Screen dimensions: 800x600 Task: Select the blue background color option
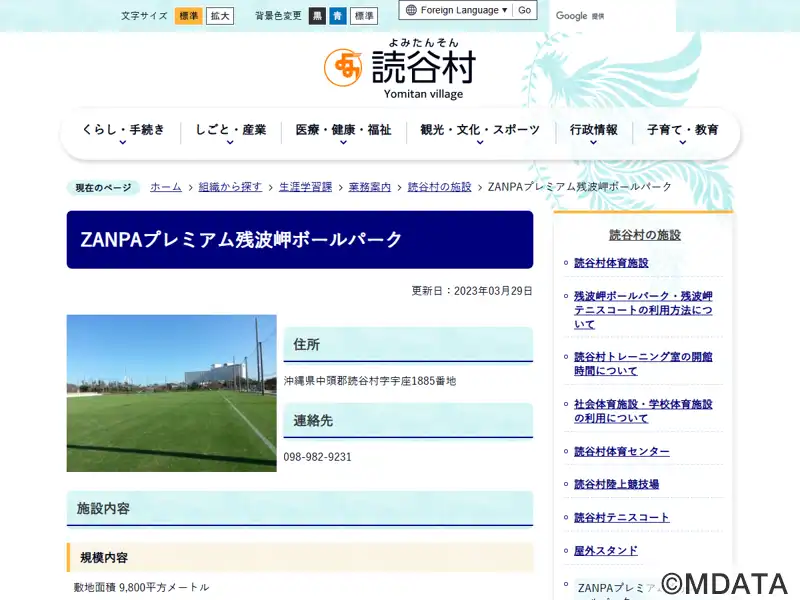(x=338, y=16)
